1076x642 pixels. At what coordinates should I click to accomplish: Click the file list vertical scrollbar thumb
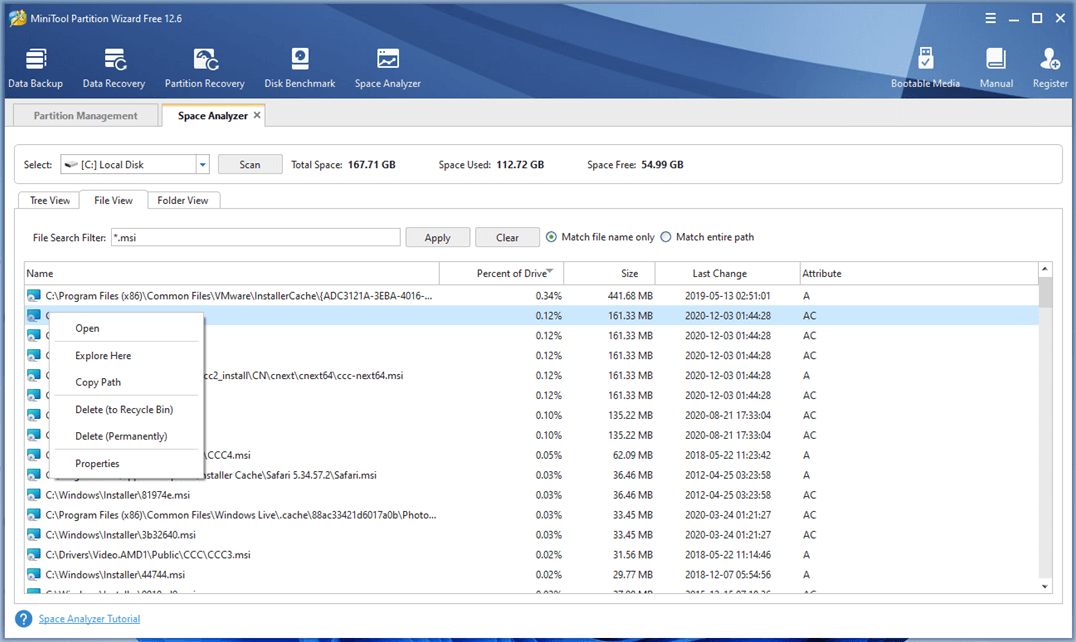[1045, 292]
